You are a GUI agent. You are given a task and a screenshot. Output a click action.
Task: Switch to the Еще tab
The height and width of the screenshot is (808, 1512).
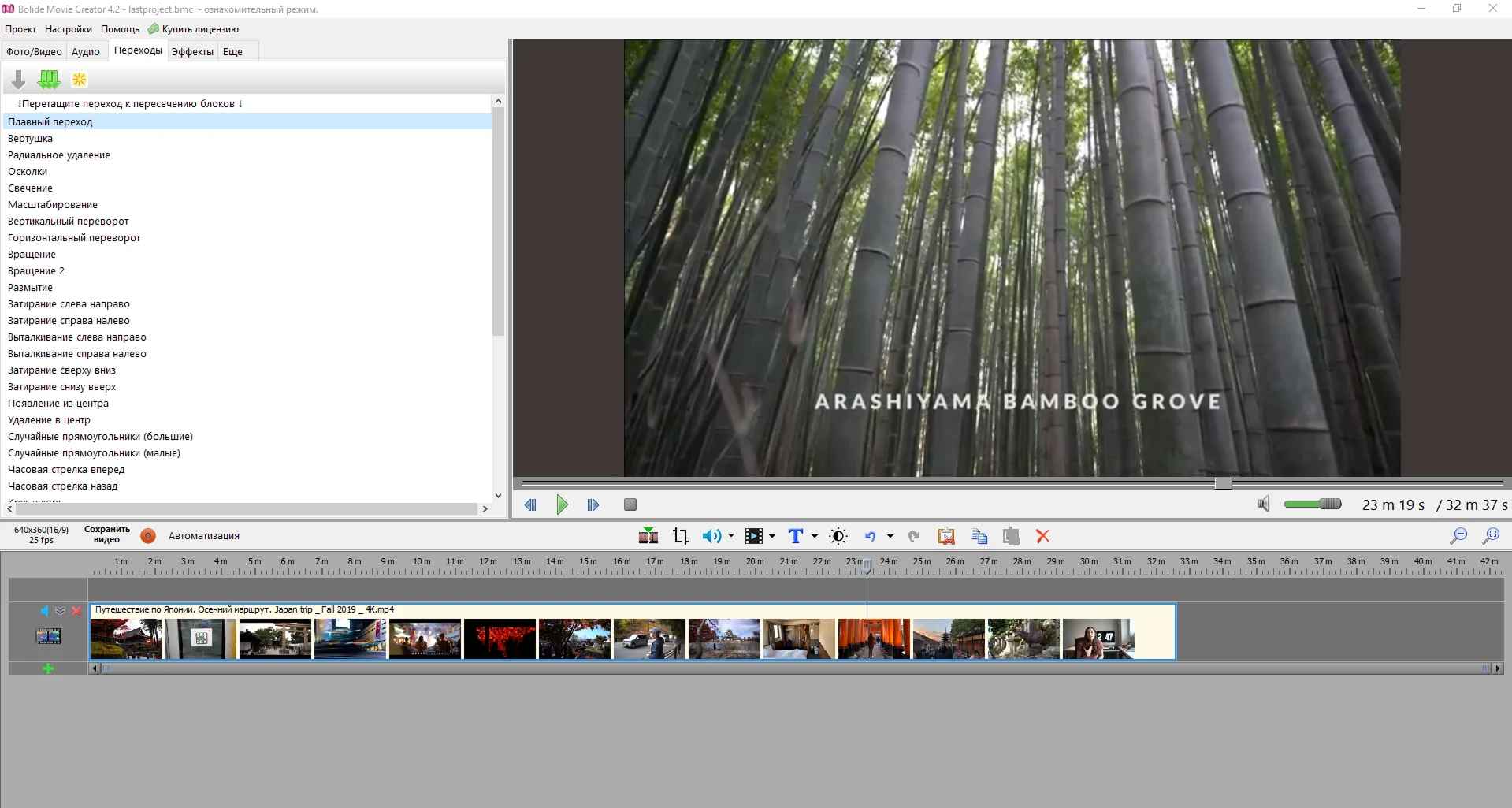coord(232,52)
